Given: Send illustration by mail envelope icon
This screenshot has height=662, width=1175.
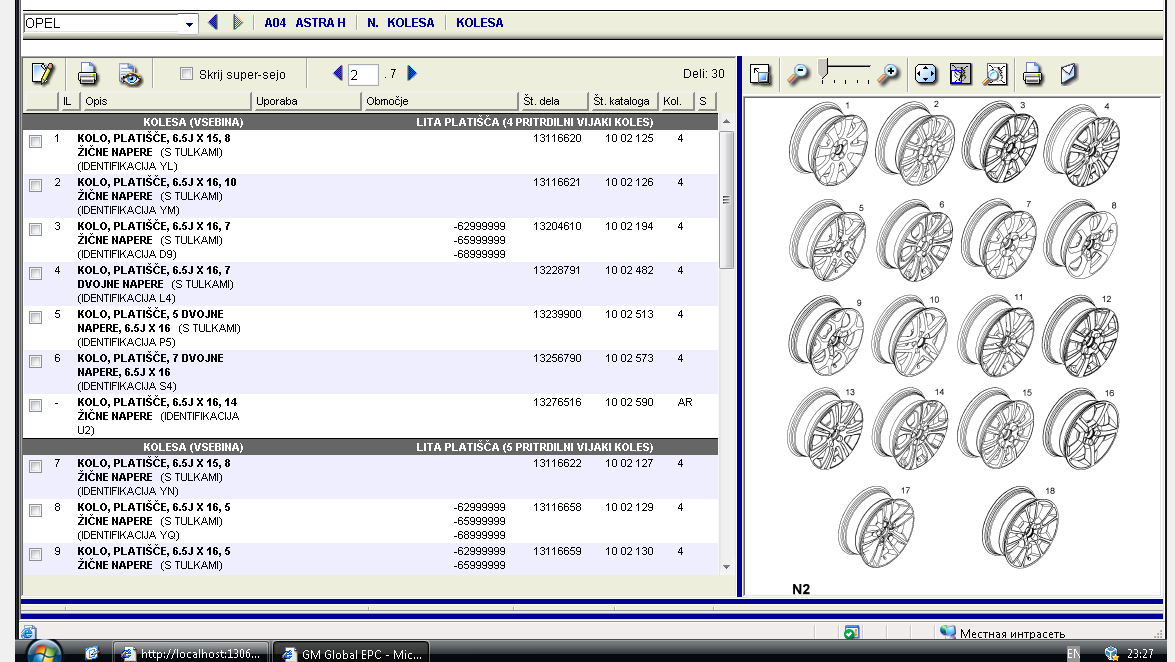Looking at the screenshot, I should click(1069, 73).
